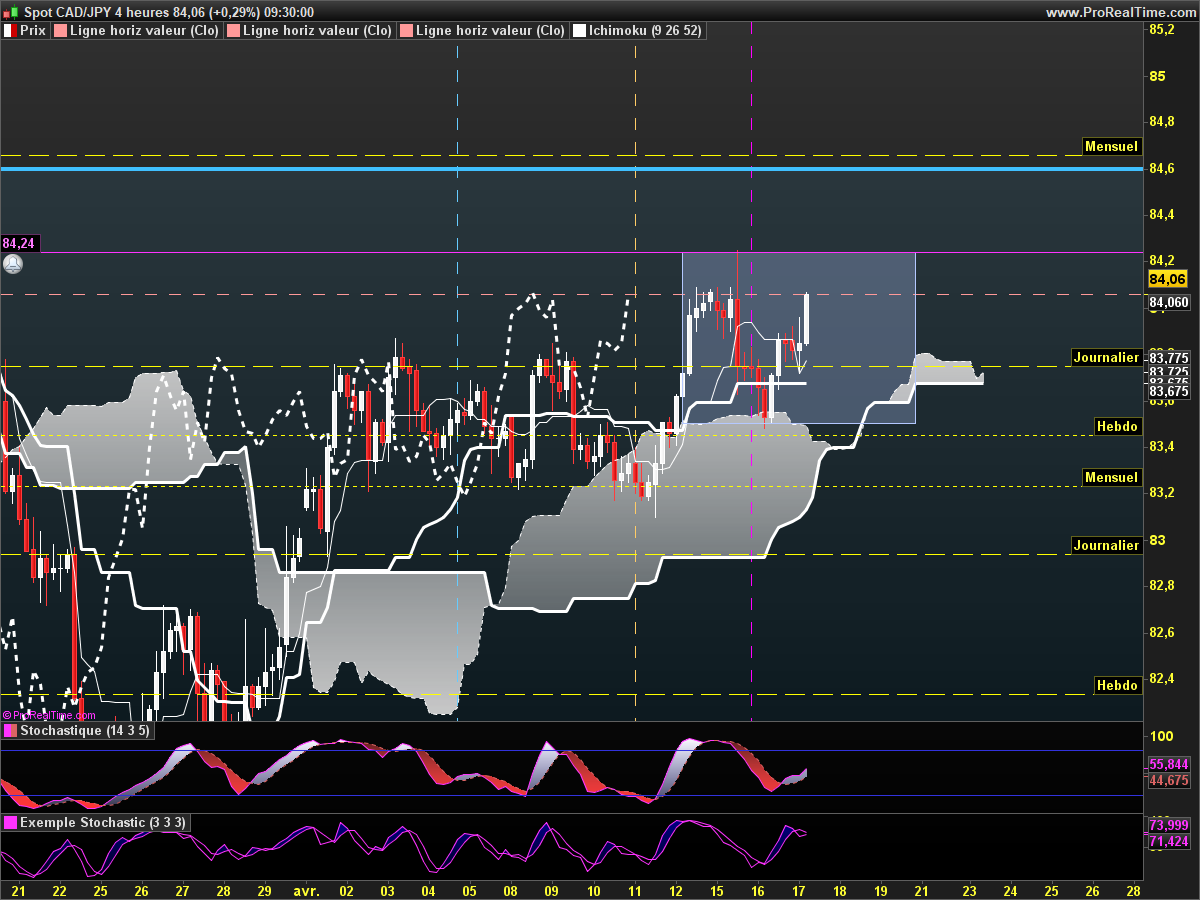The height and width of the screenshot is (900, 1200).
Task: Open the Prix legend entry
Action: point(25,31)
